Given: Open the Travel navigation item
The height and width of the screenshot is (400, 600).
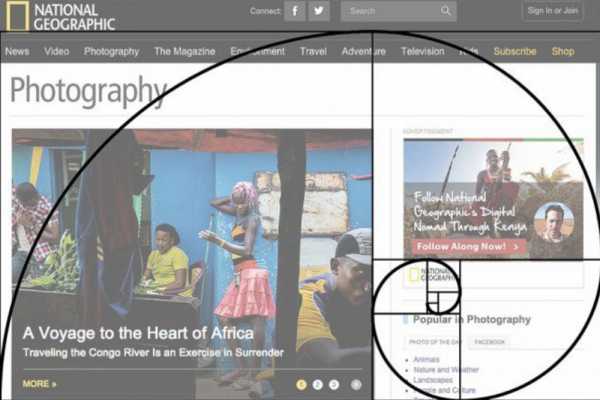Looking at the screenshot, I should click(313, 51).
